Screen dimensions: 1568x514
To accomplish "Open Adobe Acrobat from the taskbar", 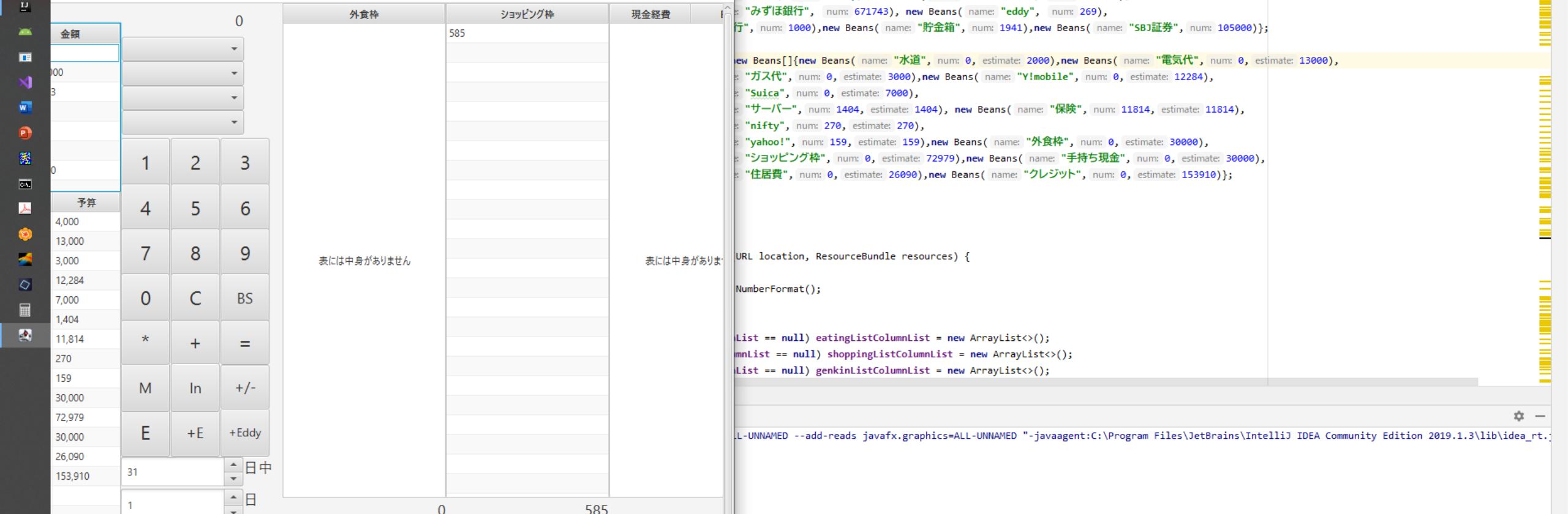I will [x=25, y=209].
